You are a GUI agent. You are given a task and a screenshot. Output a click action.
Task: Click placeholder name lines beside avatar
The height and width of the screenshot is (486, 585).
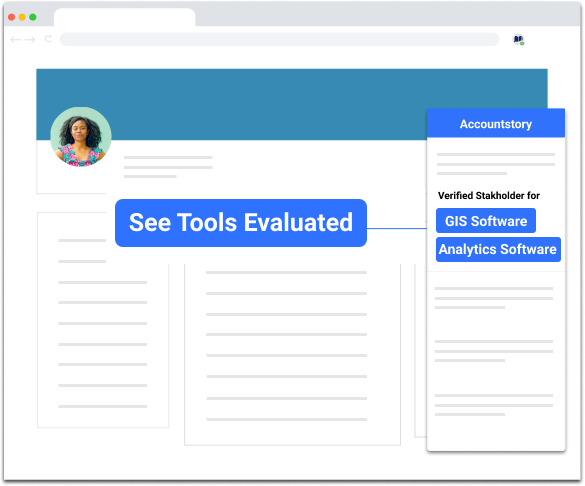tap(168, 167)
